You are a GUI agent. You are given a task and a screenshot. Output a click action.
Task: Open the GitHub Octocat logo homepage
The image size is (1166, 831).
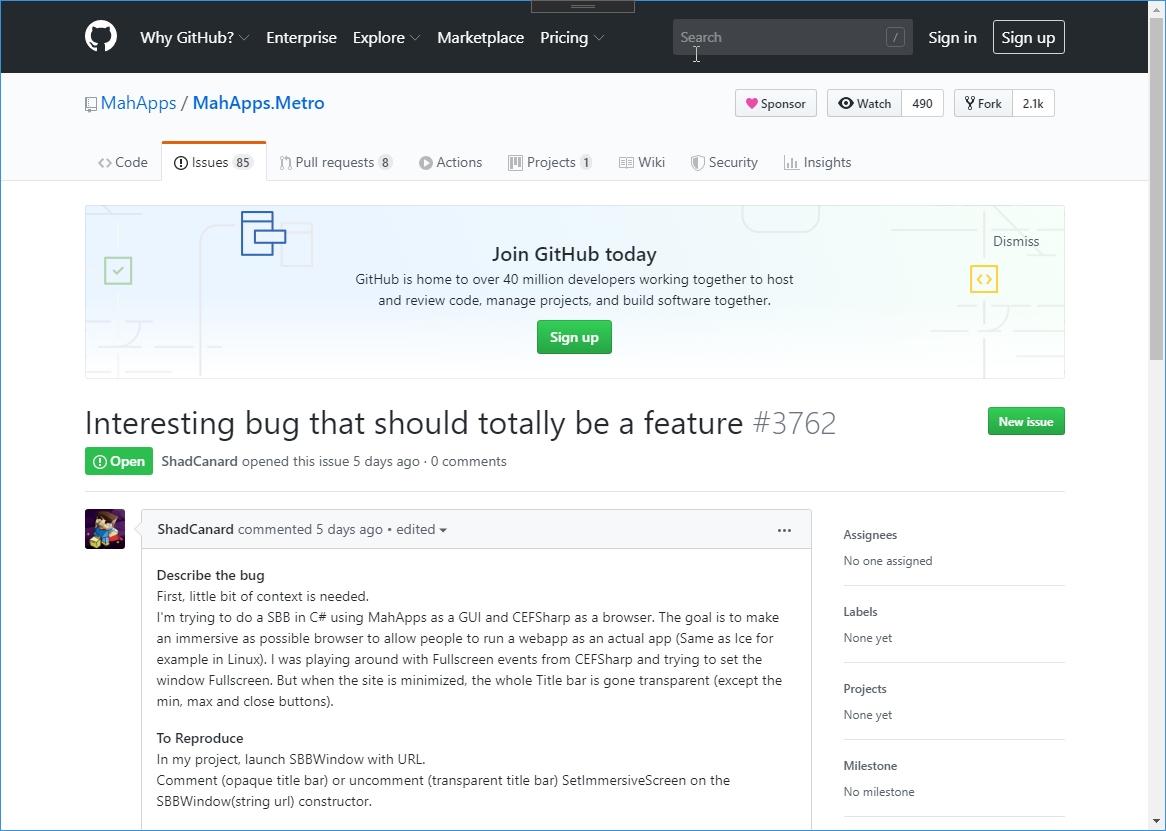pos(101,36)
